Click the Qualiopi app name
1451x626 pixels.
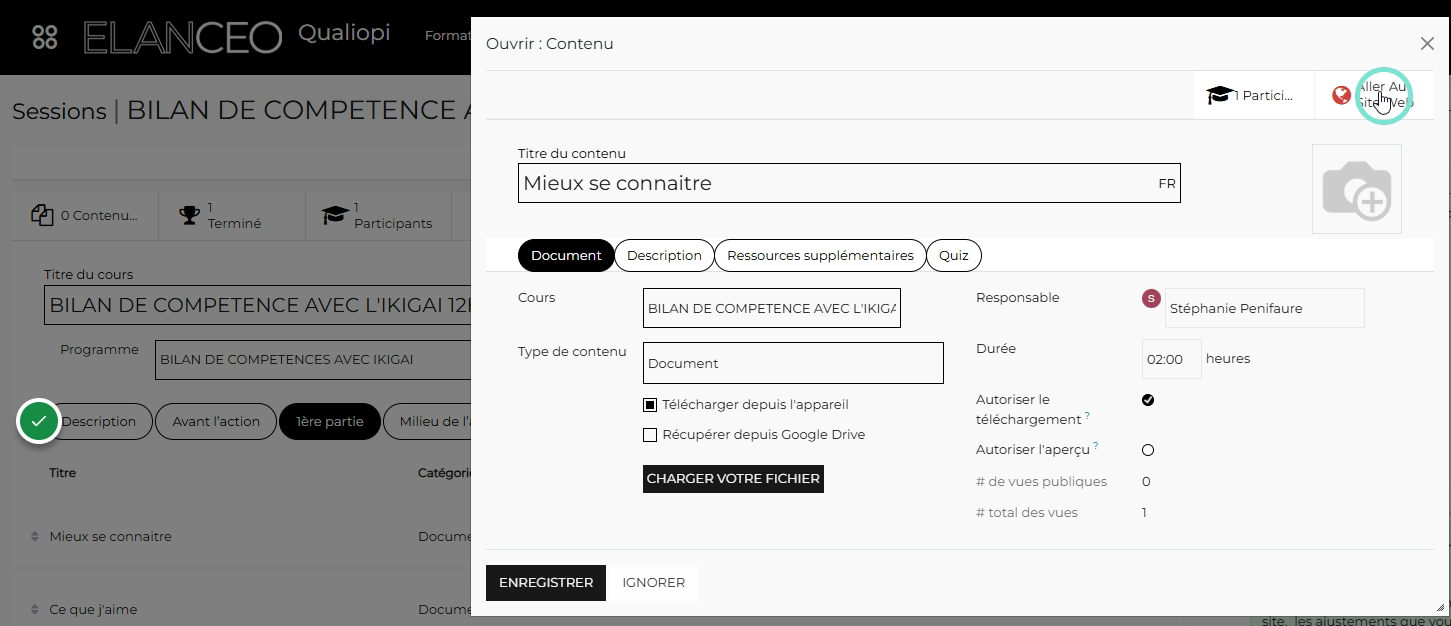point(344,34)
